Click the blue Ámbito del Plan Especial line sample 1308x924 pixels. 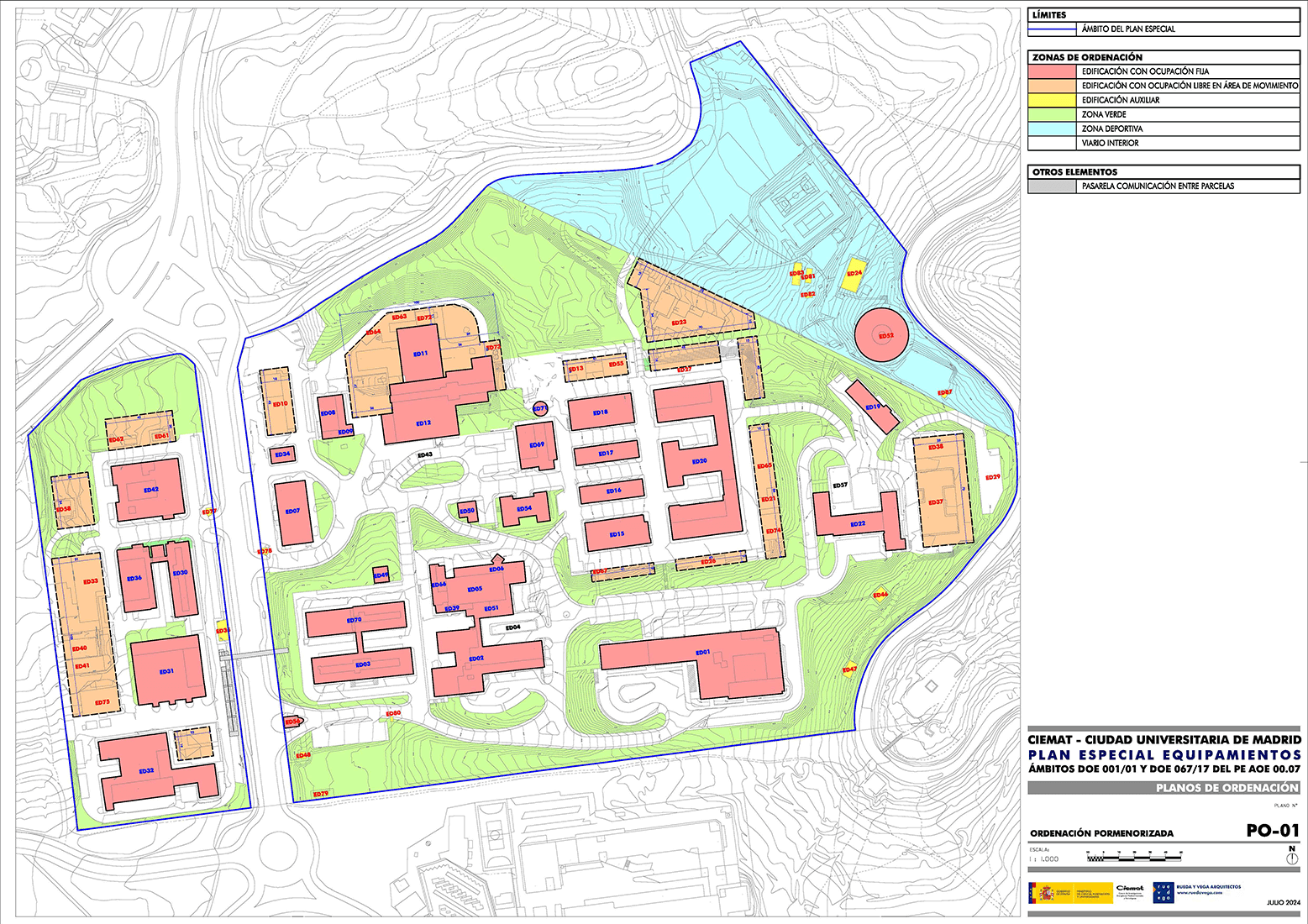(x=1052, y=29)
